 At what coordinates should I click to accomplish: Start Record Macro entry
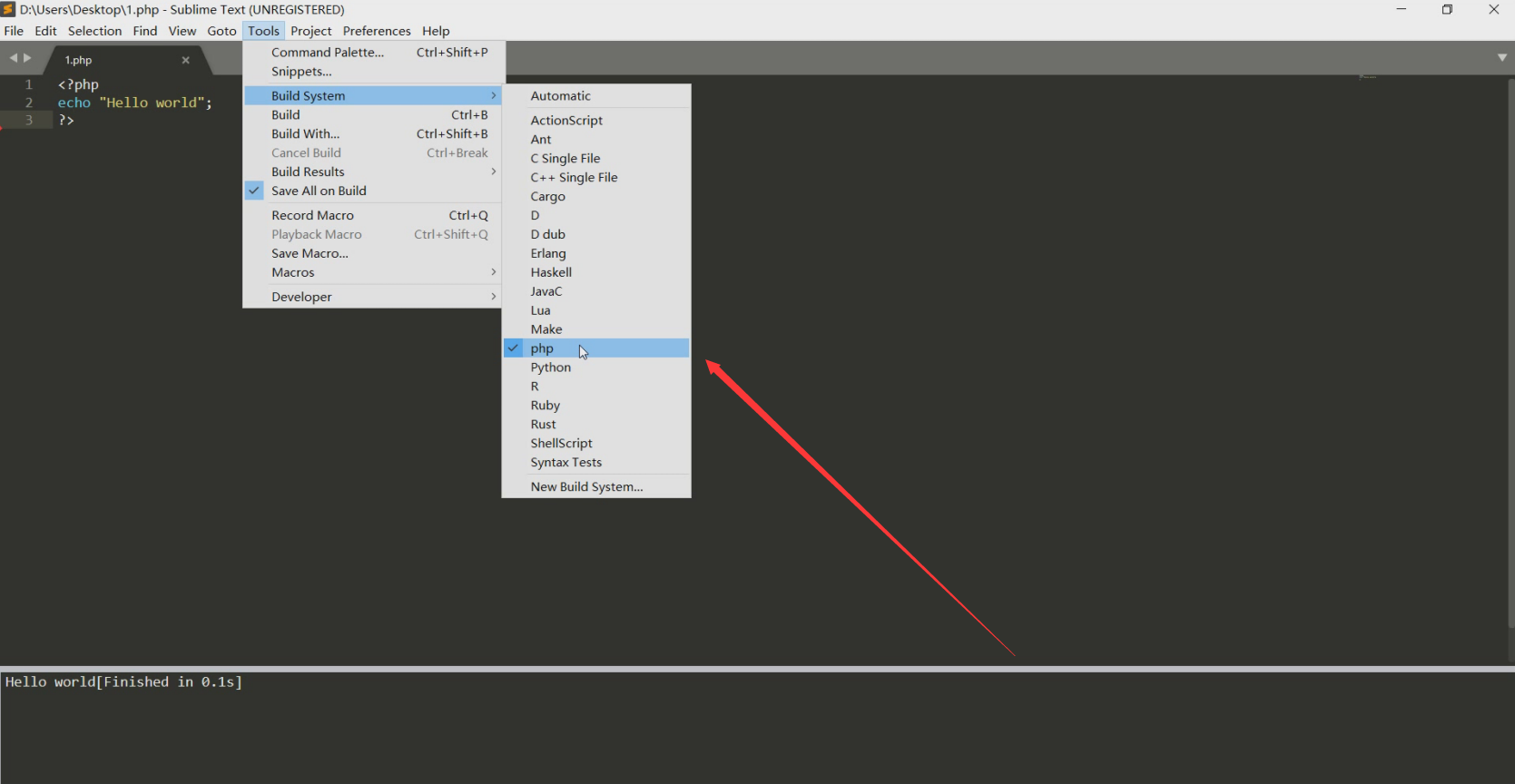pyautogui.click(x=372, y=215)
